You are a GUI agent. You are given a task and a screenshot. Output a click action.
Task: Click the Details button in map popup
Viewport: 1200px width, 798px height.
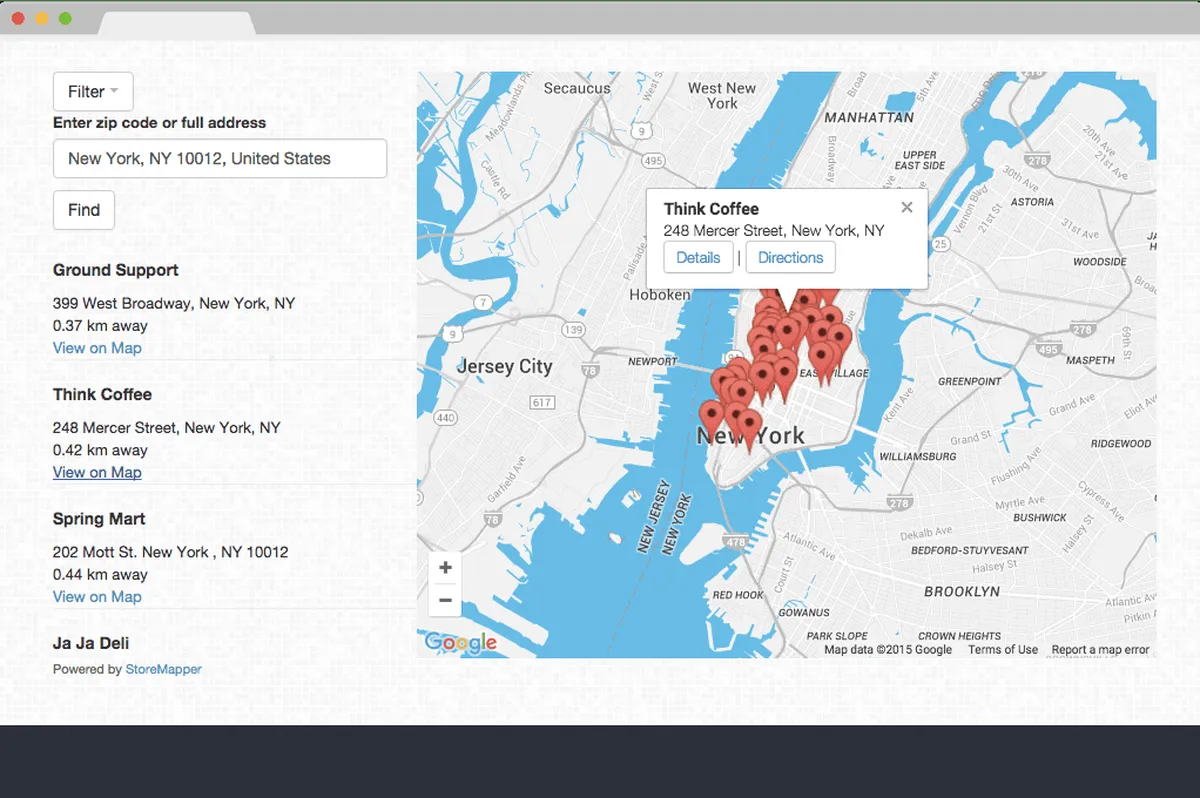click(698, 257)
